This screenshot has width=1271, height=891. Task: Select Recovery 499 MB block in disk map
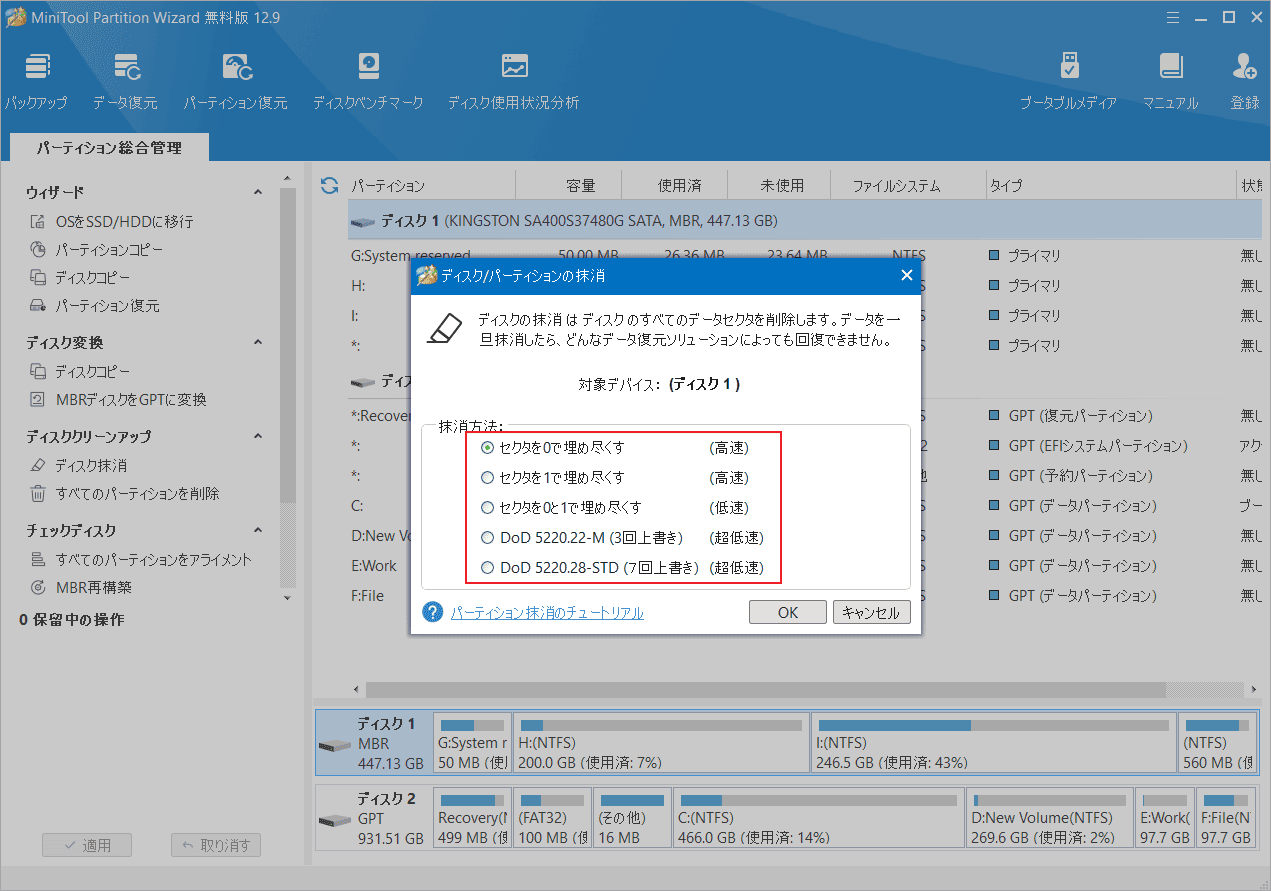[472, 818]
